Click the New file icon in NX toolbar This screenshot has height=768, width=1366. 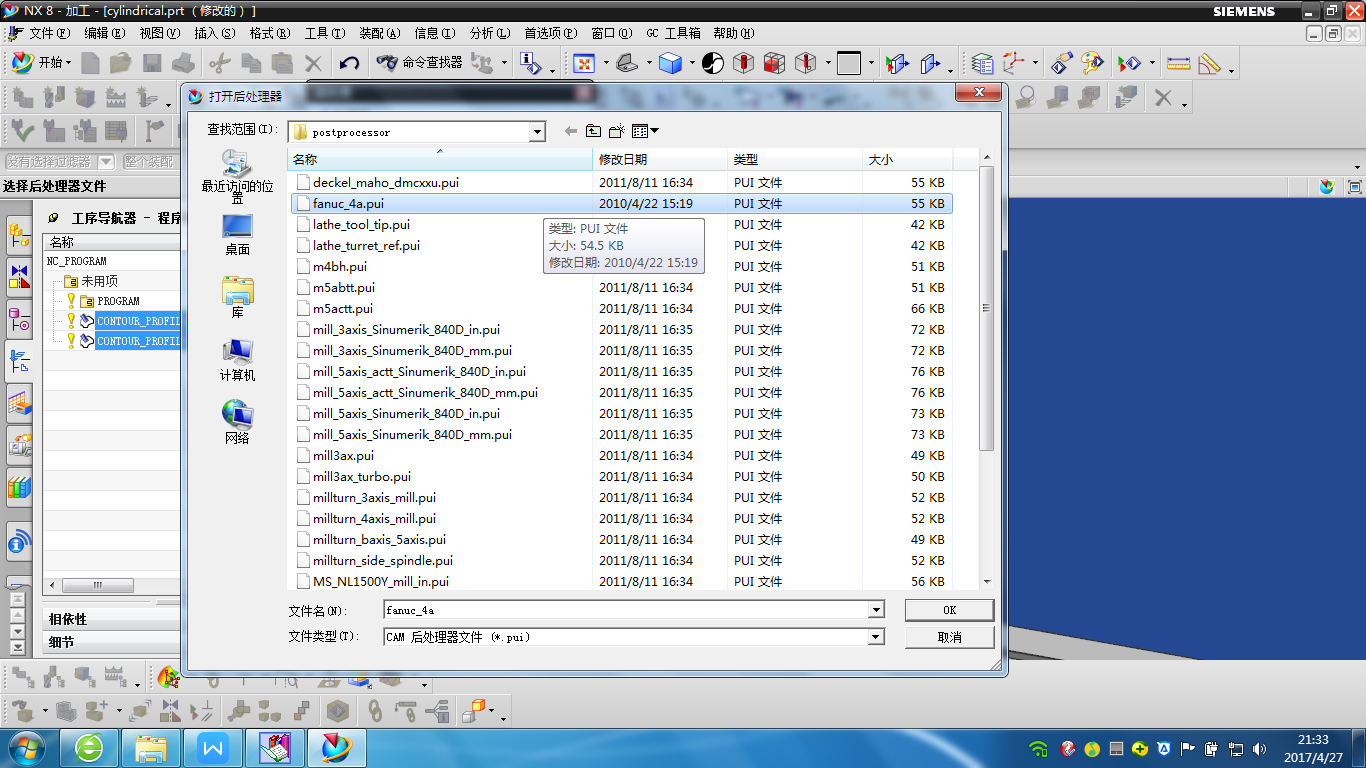click(91, 63)
